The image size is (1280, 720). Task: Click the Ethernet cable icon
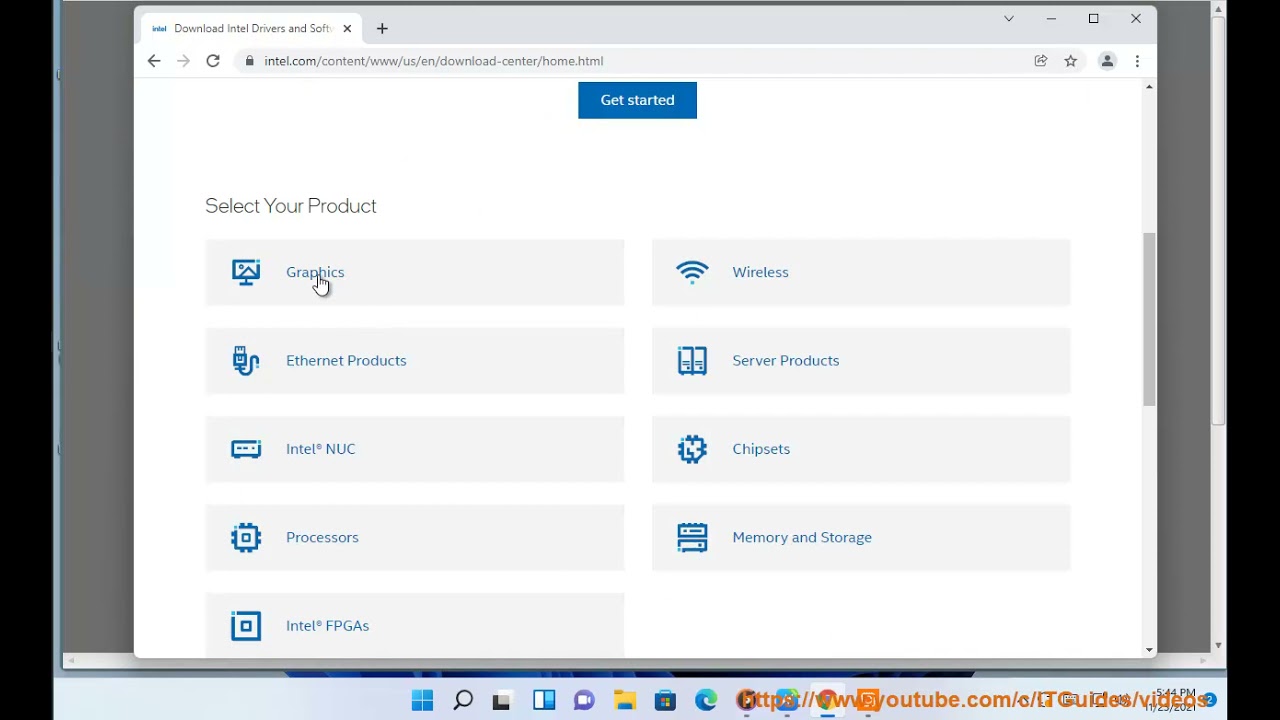tap(246, 360)
